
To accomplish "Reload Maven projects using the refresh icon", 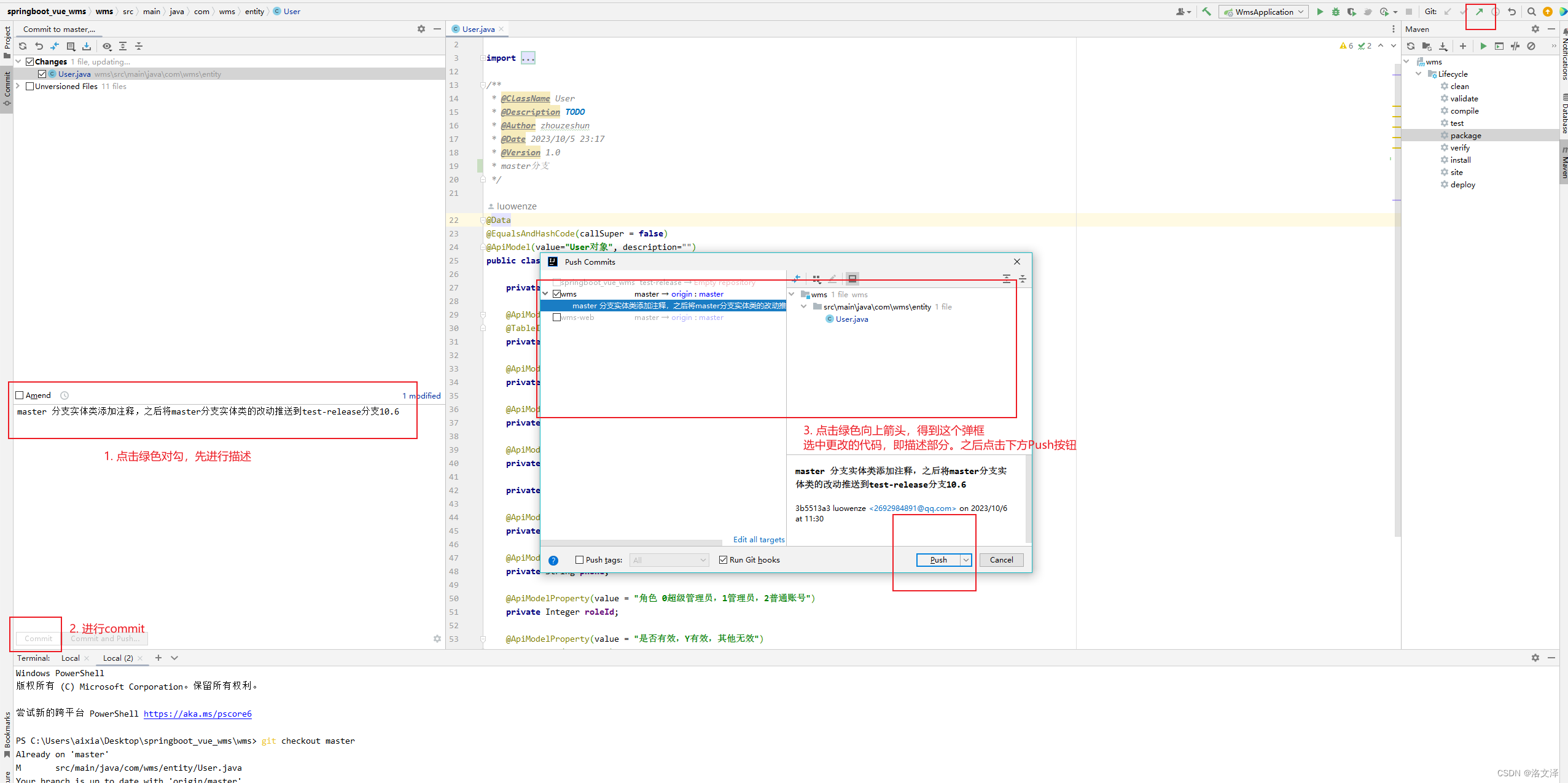I will [x=1411, y=46].
